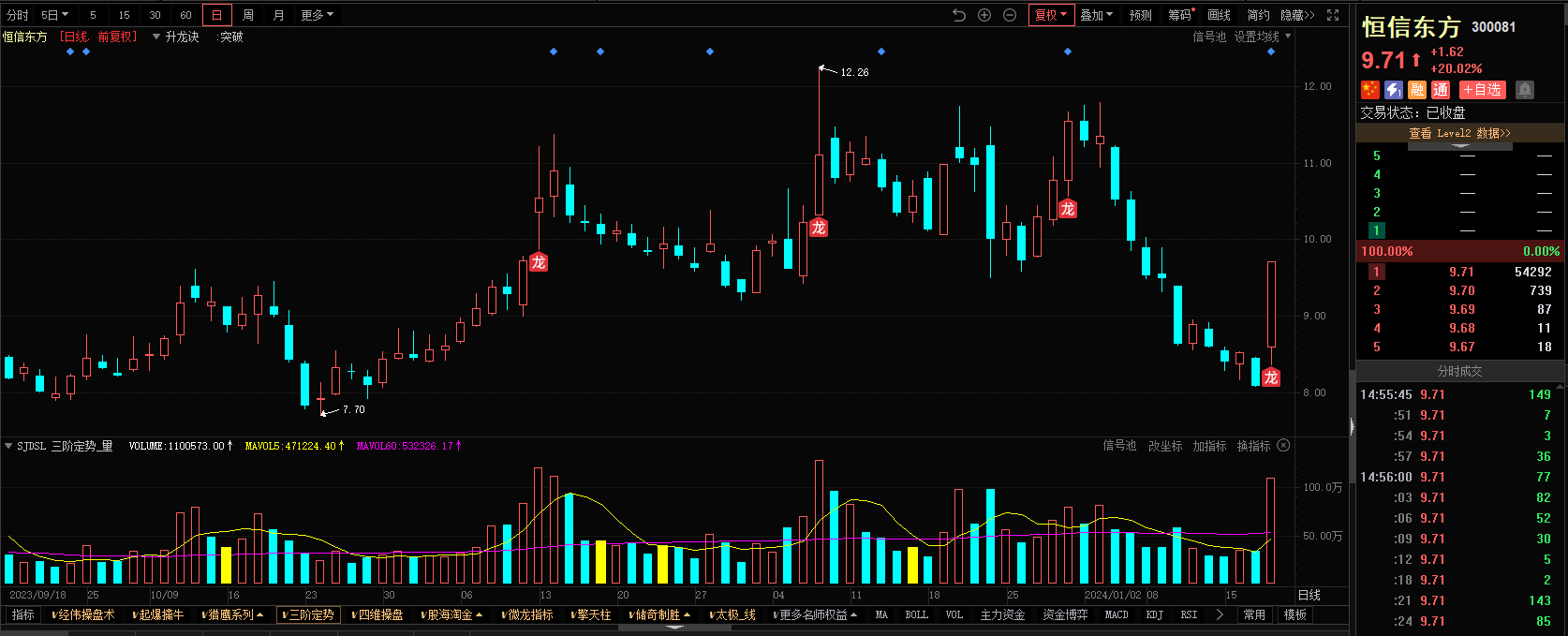Collapse the quote side panel via divider handle
Screen dimensions: 1568x636
pos(1352,426)
